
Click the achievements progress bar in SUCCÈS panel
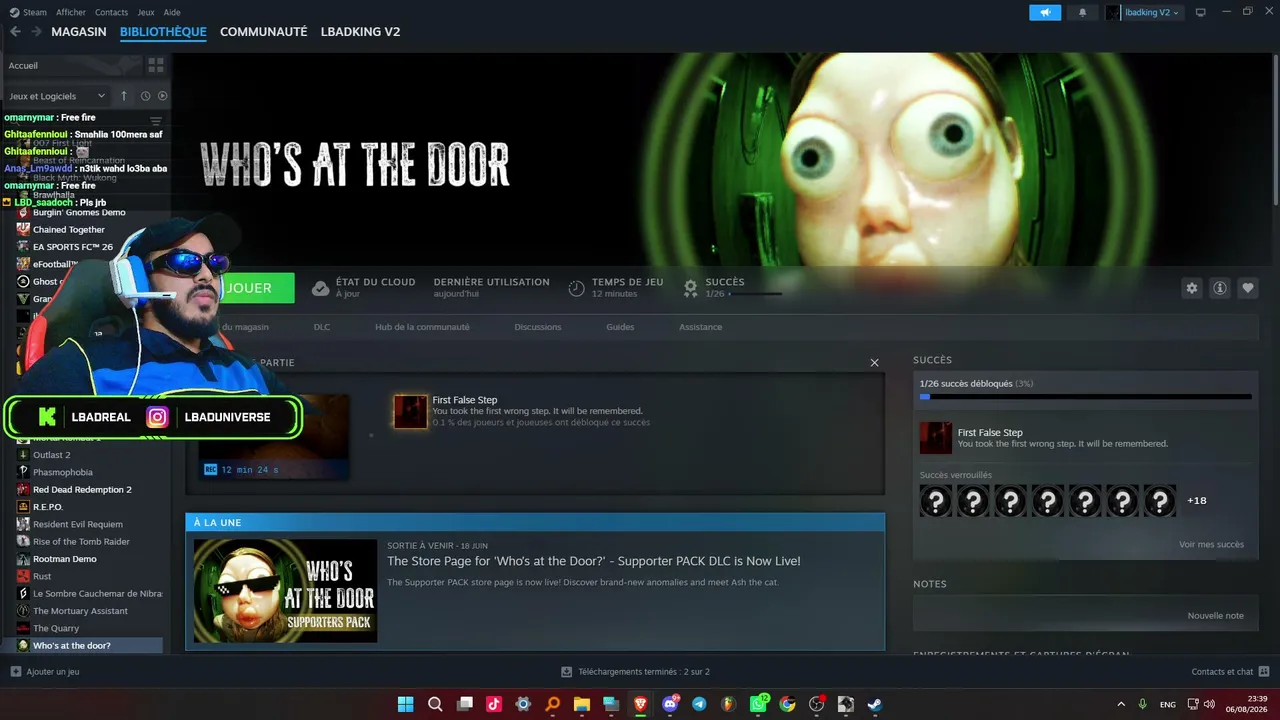click(1085, 397)
